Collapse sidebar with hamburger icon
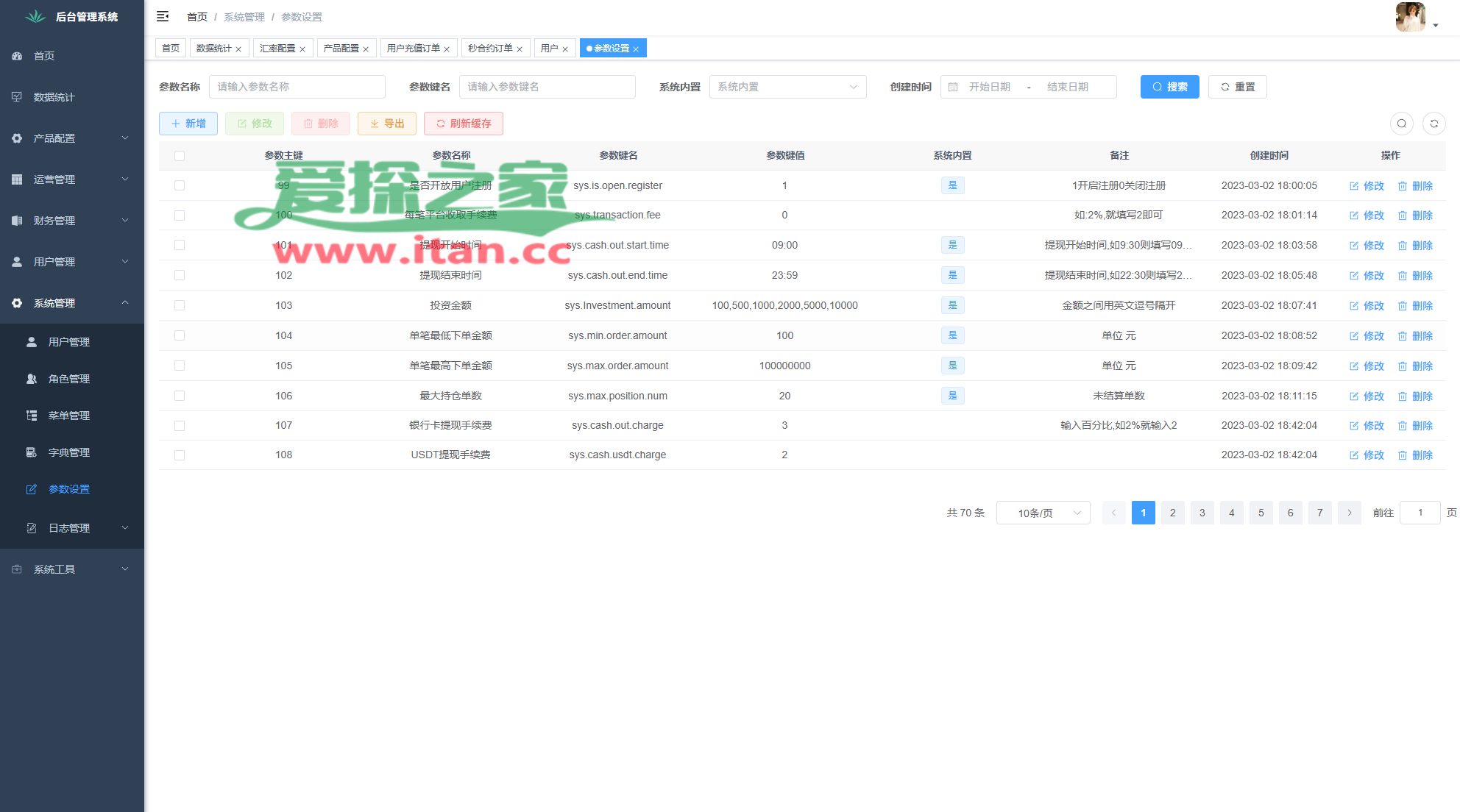The height and width of the screenshot is (812, 1460). click(163, 16)
